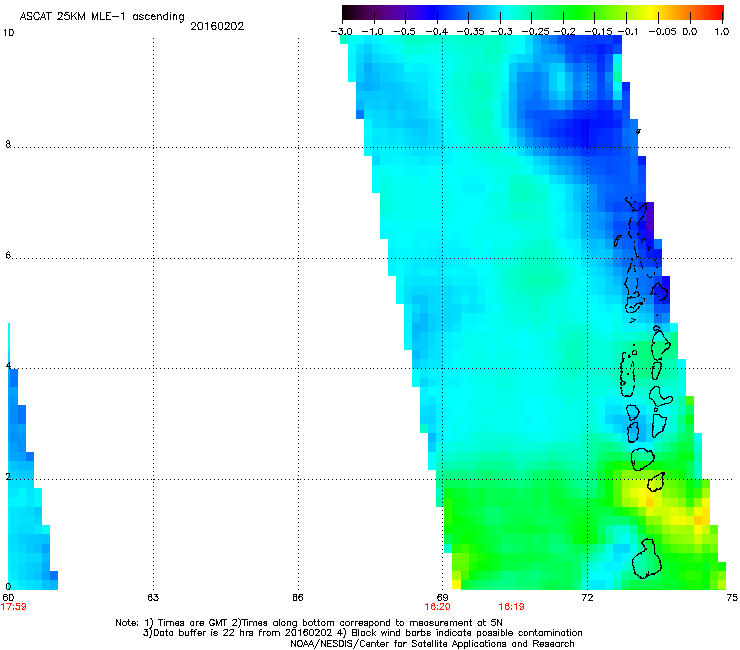The image size is (740, 650).
Task: Click longitude axis label 75
Action: pos(732,597)
